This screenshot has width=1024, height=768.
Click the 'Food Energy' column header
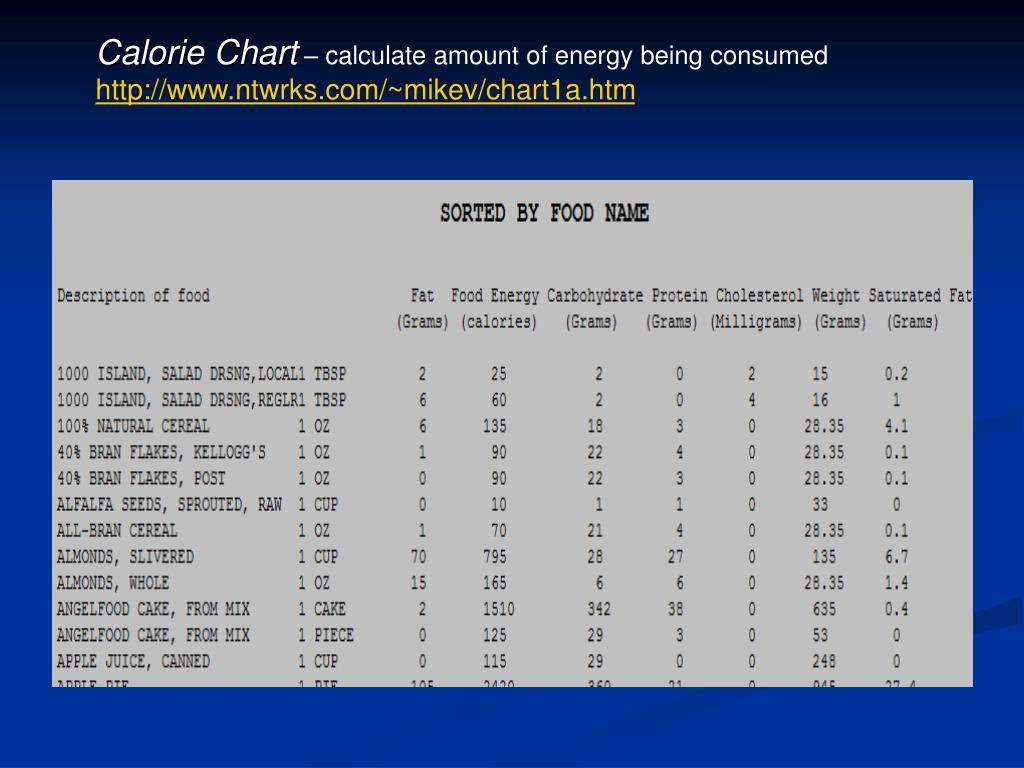pos(494,296)
